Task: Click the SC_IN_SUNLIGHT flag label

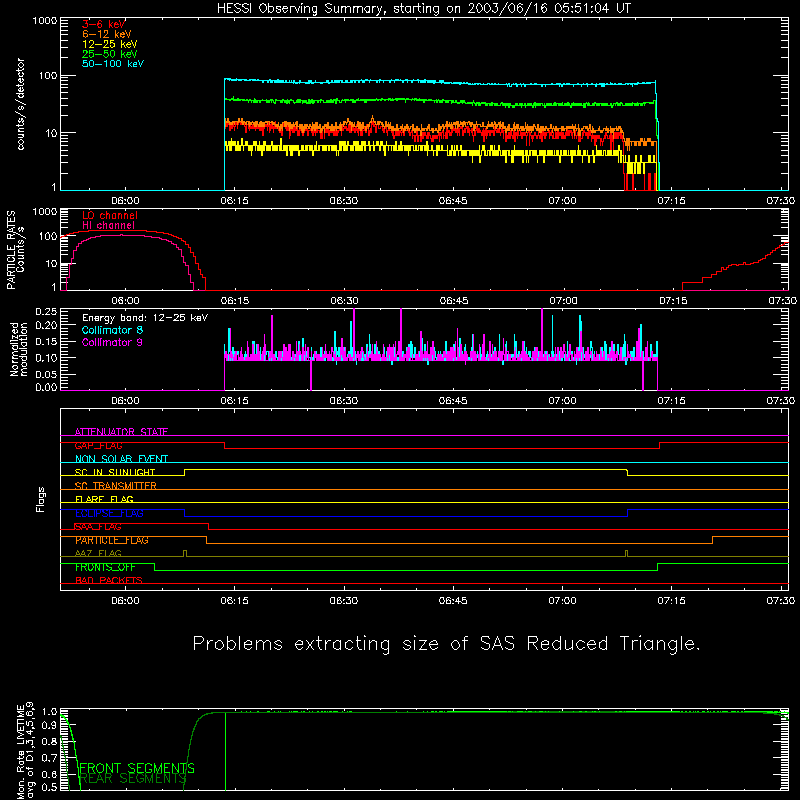Action: 115,472
